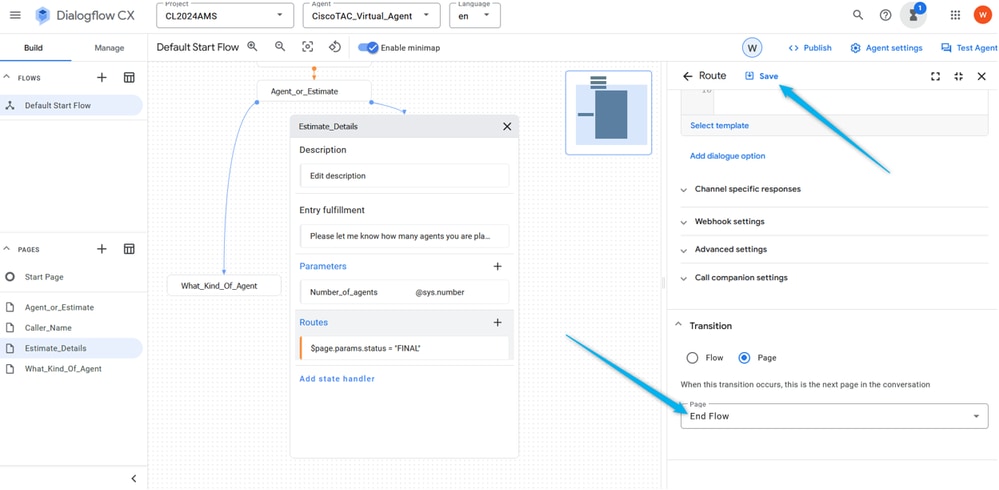Select the Flow radio button
The height and width of the screenshot is (490, 999).
pyautogui.click(x=692, y=358)
